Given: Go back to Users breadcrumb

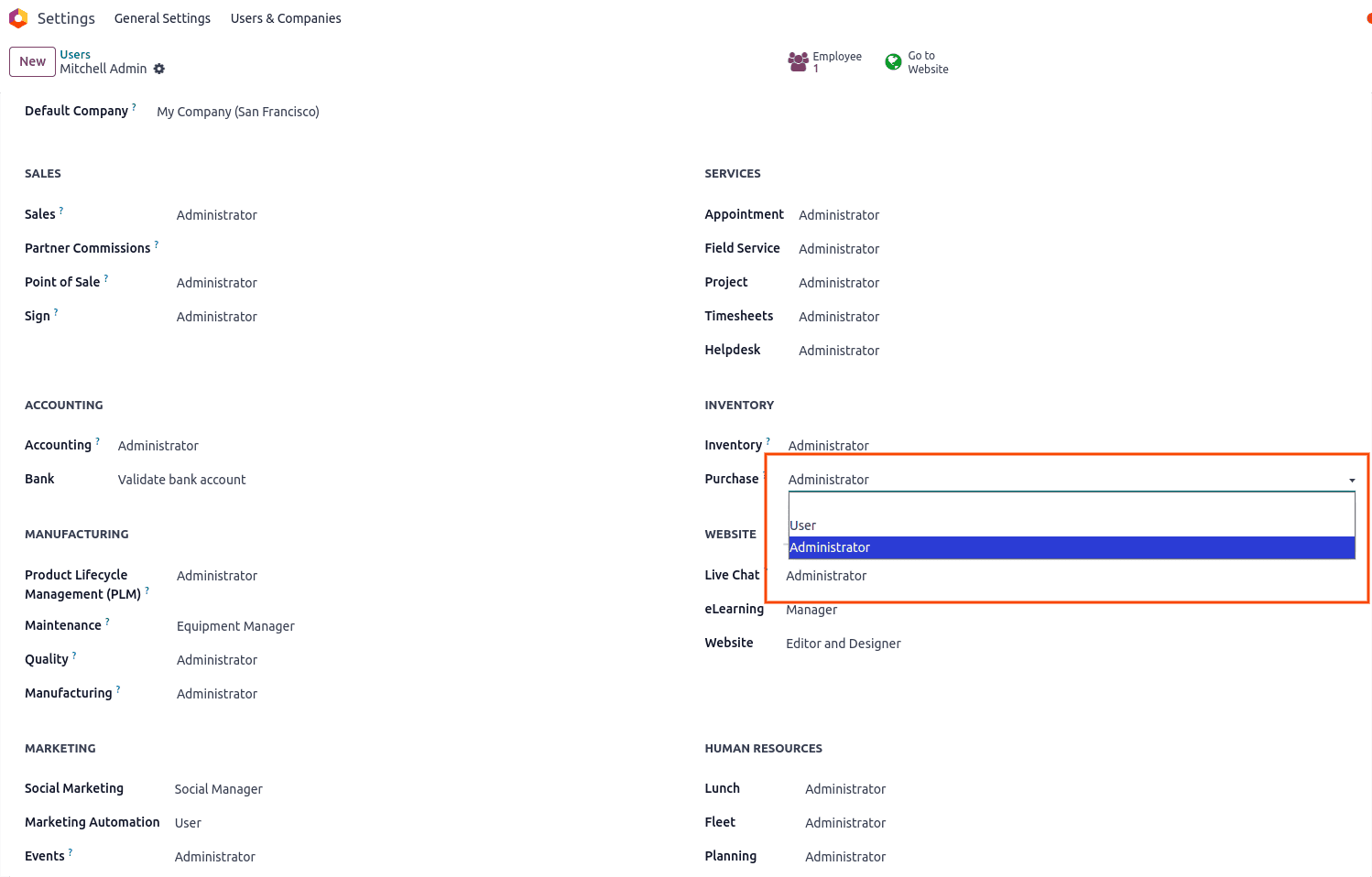Looking at the screenshot, I should pyautogui.click(x=75, y=55).
